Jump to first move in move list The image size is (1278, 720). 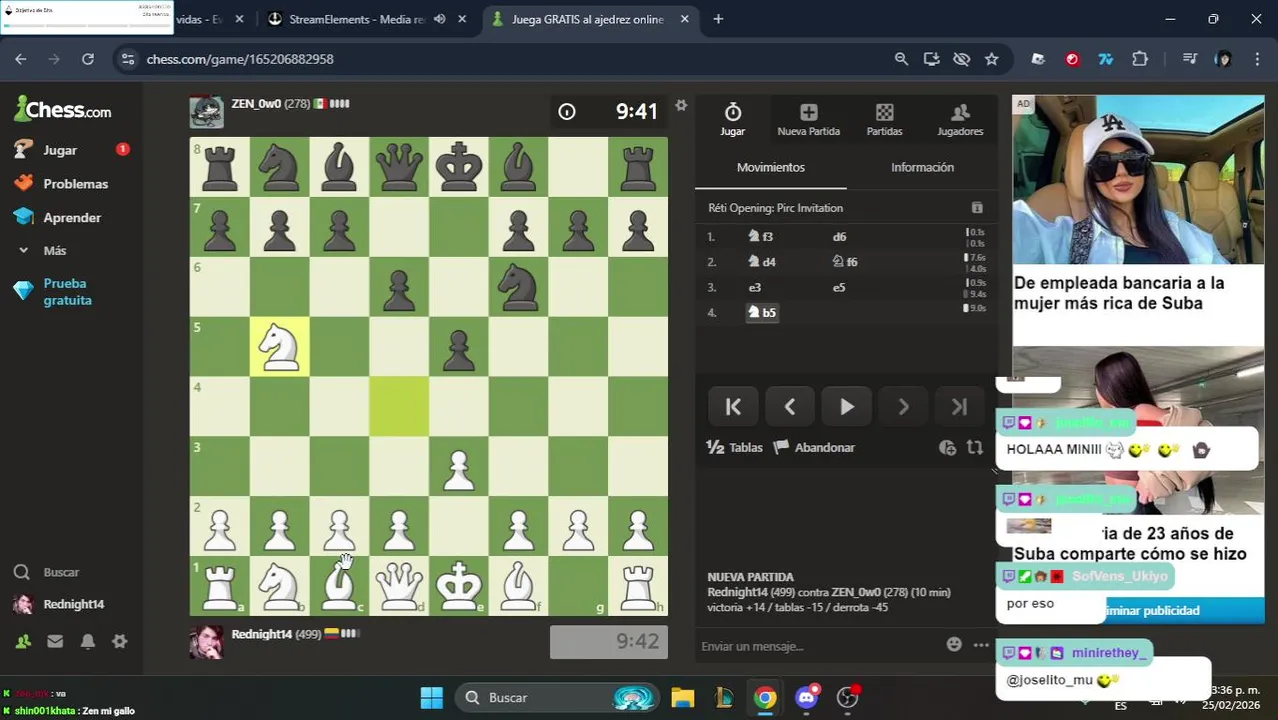733,407
